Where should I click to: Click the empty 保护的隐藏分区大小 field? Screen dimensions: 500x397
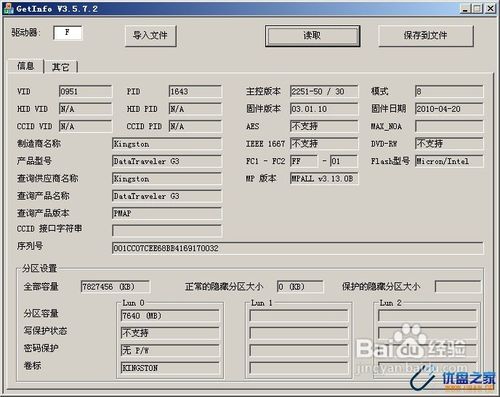click(458, 287)
